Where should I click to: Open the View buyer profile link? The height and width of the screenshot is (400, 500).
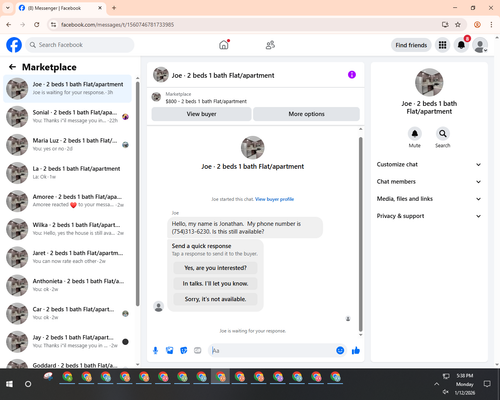[x=274, y=199]
